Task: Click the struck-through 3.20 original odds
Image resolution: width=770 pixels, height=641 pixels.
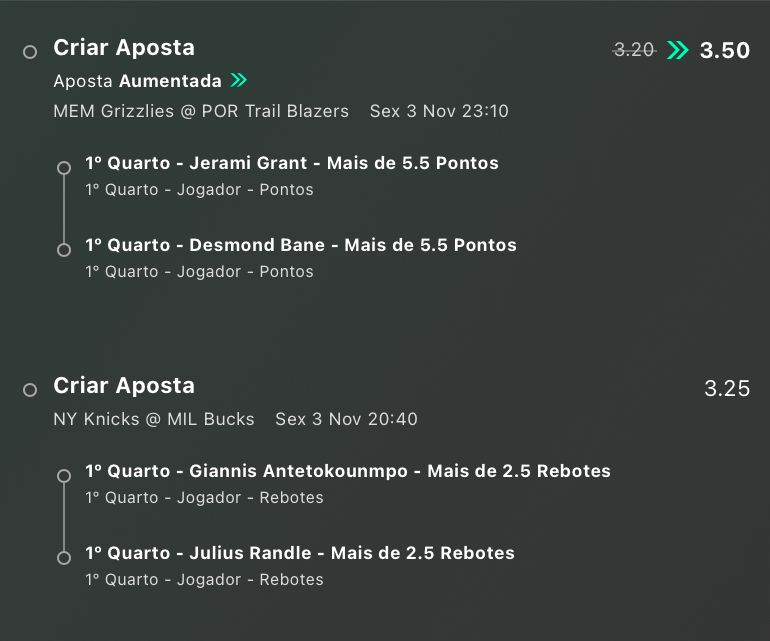Action: pyautogui.click(x=634, y=50)
